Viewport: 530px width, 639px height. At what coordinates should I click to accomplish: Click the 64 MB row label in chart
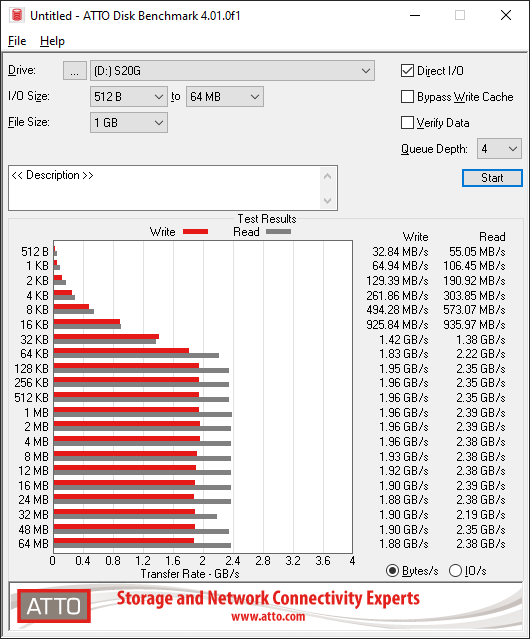[33, 544]
